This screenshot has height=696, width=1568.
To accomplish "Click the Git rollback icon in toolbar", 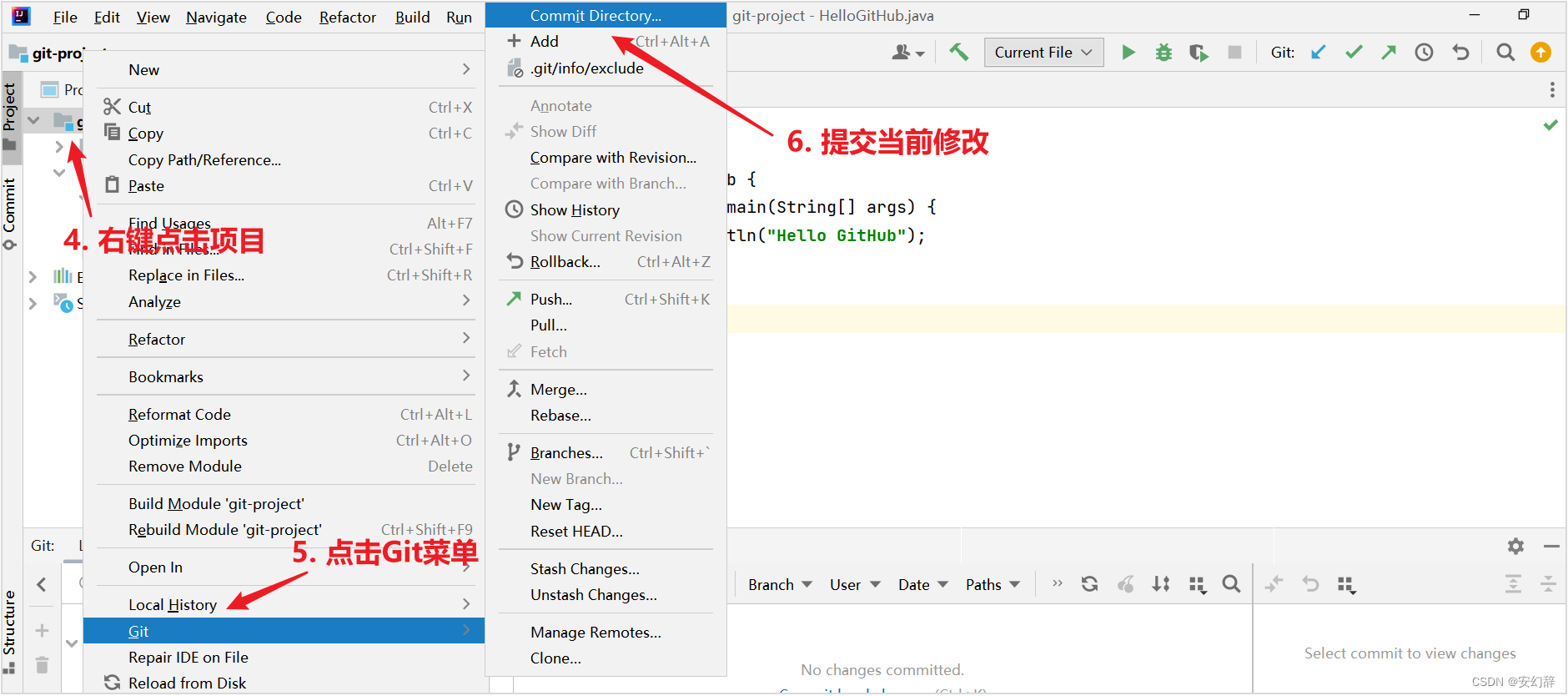I will pyautogui.click(x=1460, y=53).
